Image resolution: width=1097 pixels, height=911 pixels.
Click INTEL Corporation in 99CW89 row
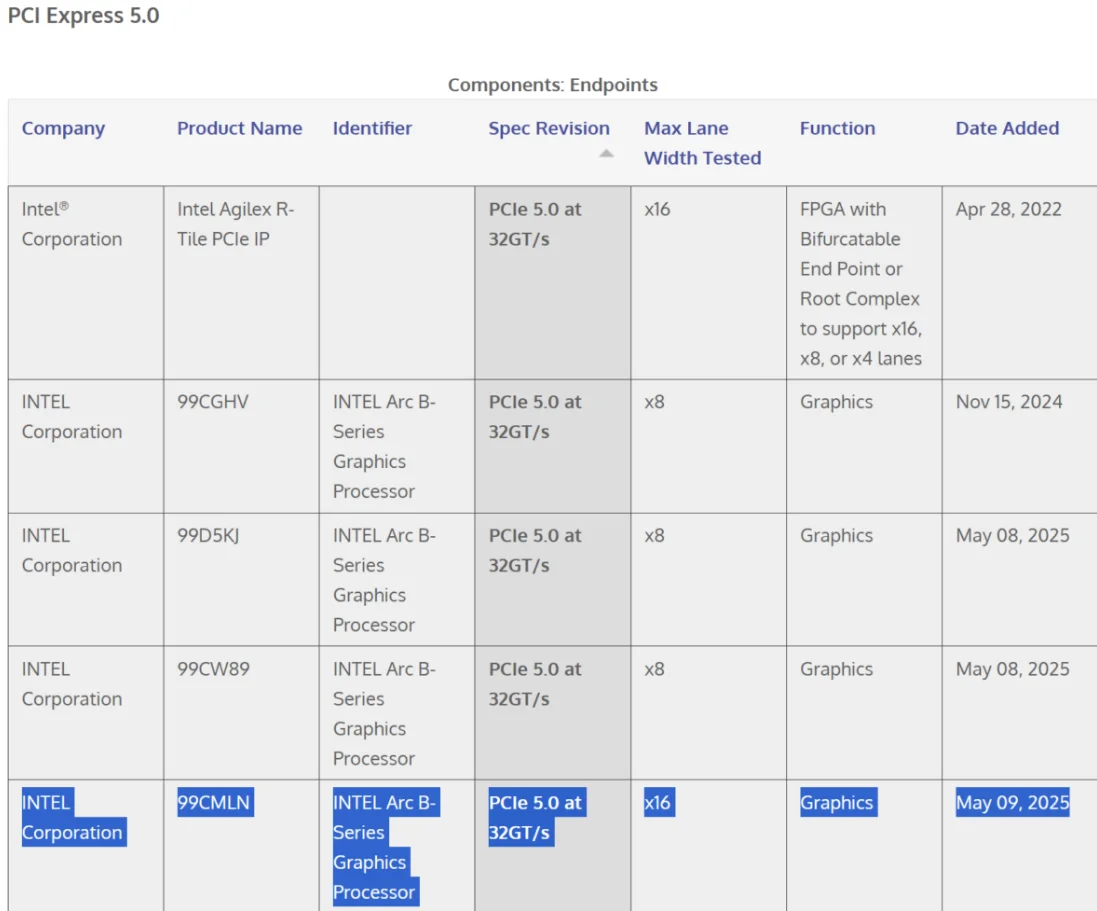click(71, 684)
